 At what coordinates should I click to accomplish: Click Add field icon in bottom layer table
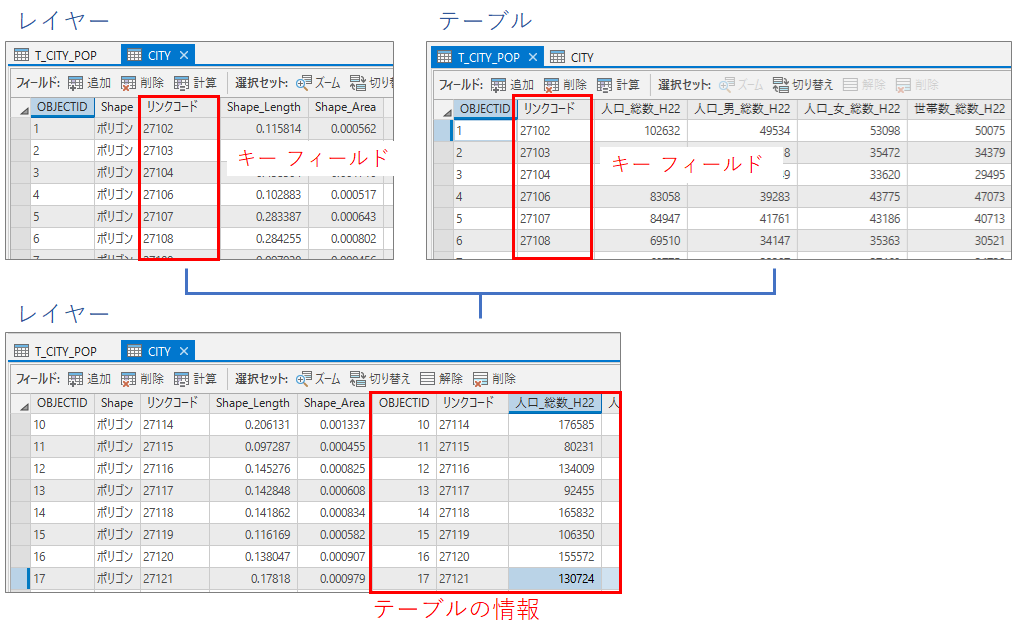pos(76,379)
